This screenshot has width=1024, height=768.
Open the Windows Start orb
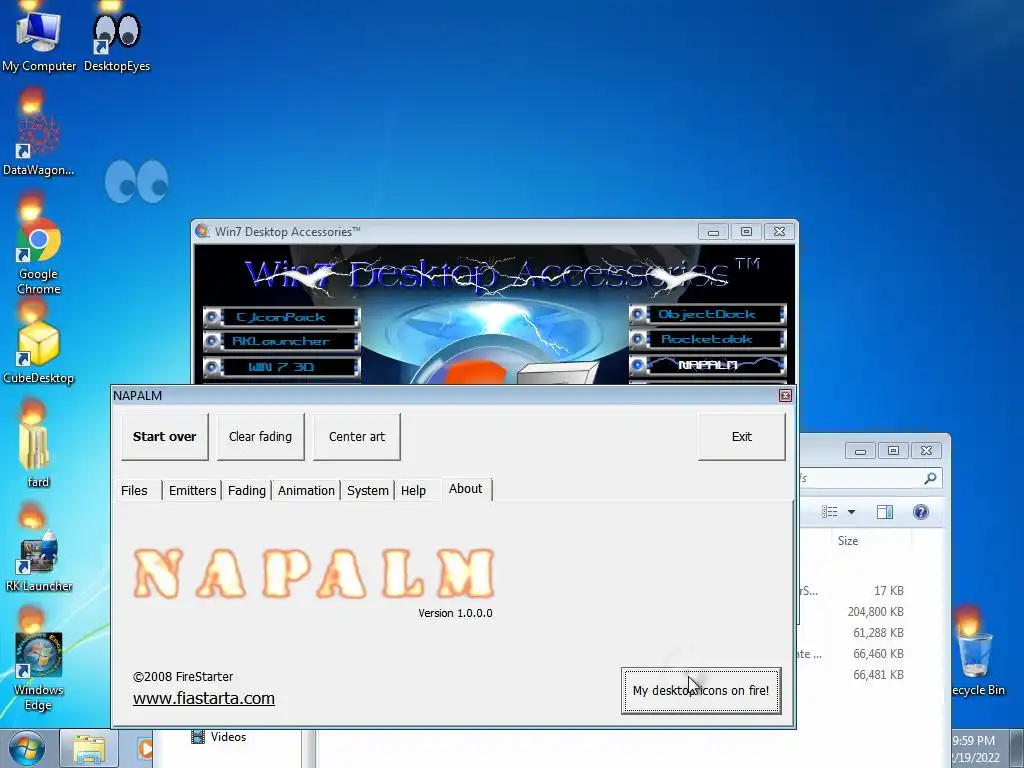click(26, 748)
